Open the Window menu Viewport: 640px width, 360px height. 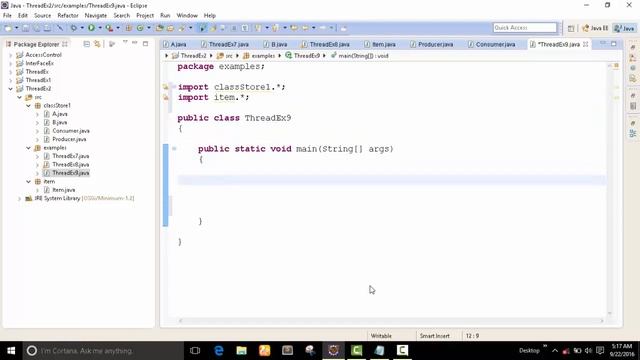pos(187,16)
